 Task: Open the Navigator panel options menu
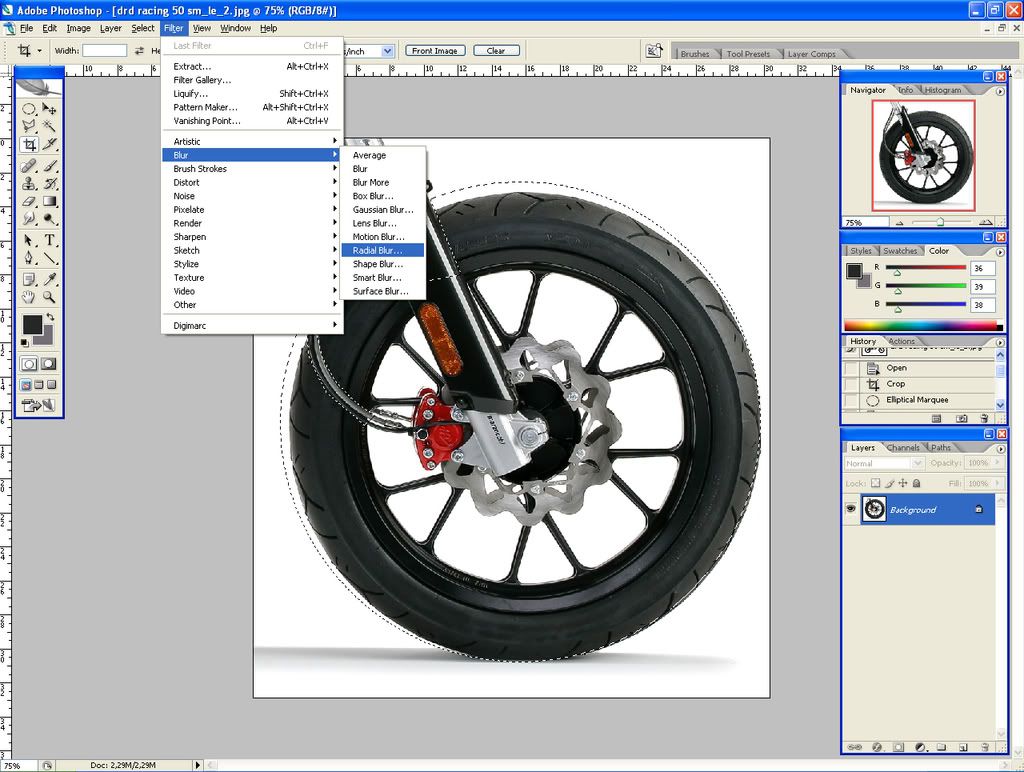point(999,91)
